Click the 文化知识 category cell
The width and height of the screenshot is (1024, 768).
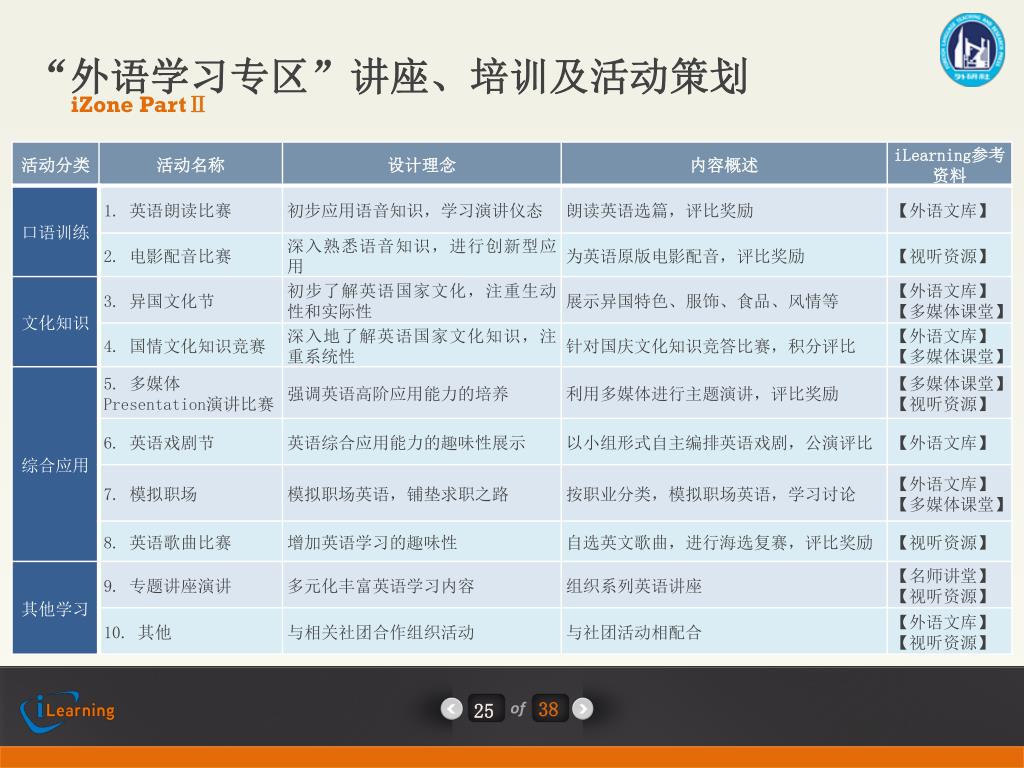click(x=56, y=322)
